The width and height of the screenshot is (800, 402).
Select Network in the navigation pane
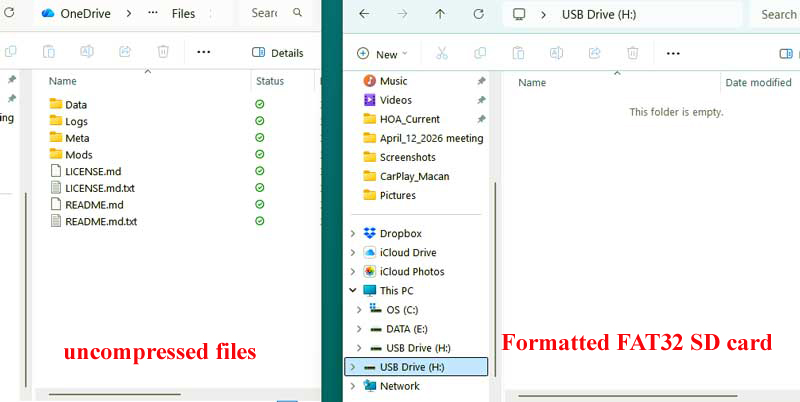[399, 386]
